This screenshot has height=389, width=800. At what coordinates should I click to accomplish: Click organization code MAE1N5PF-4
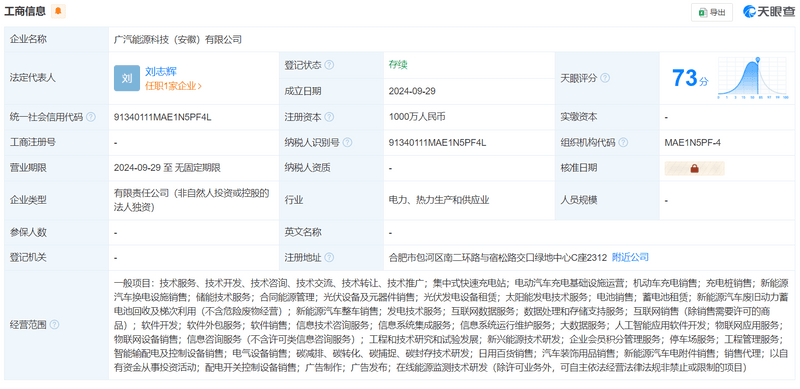(692, 142)
